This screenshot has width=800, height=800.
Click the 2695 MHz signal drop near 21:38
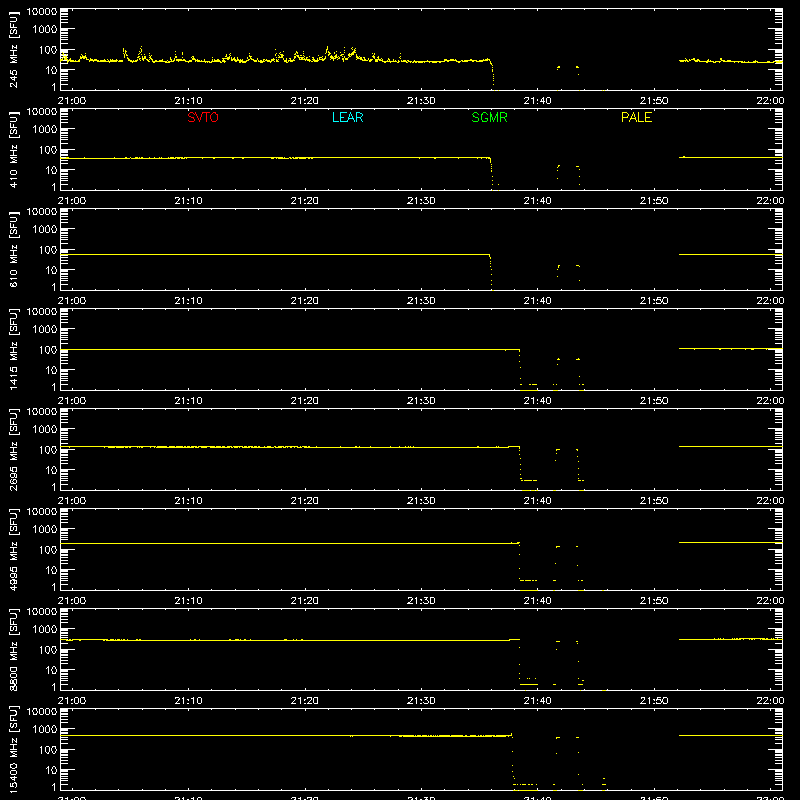(x=520, y=463)
